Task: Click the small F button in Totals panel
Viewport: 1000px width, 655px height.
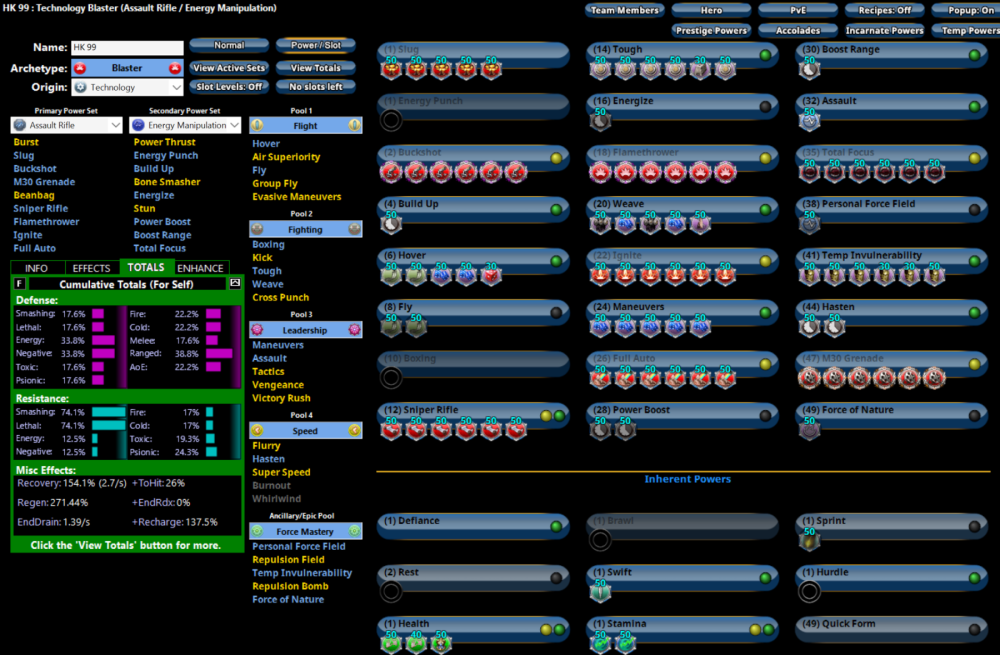Action: point(19,284)
